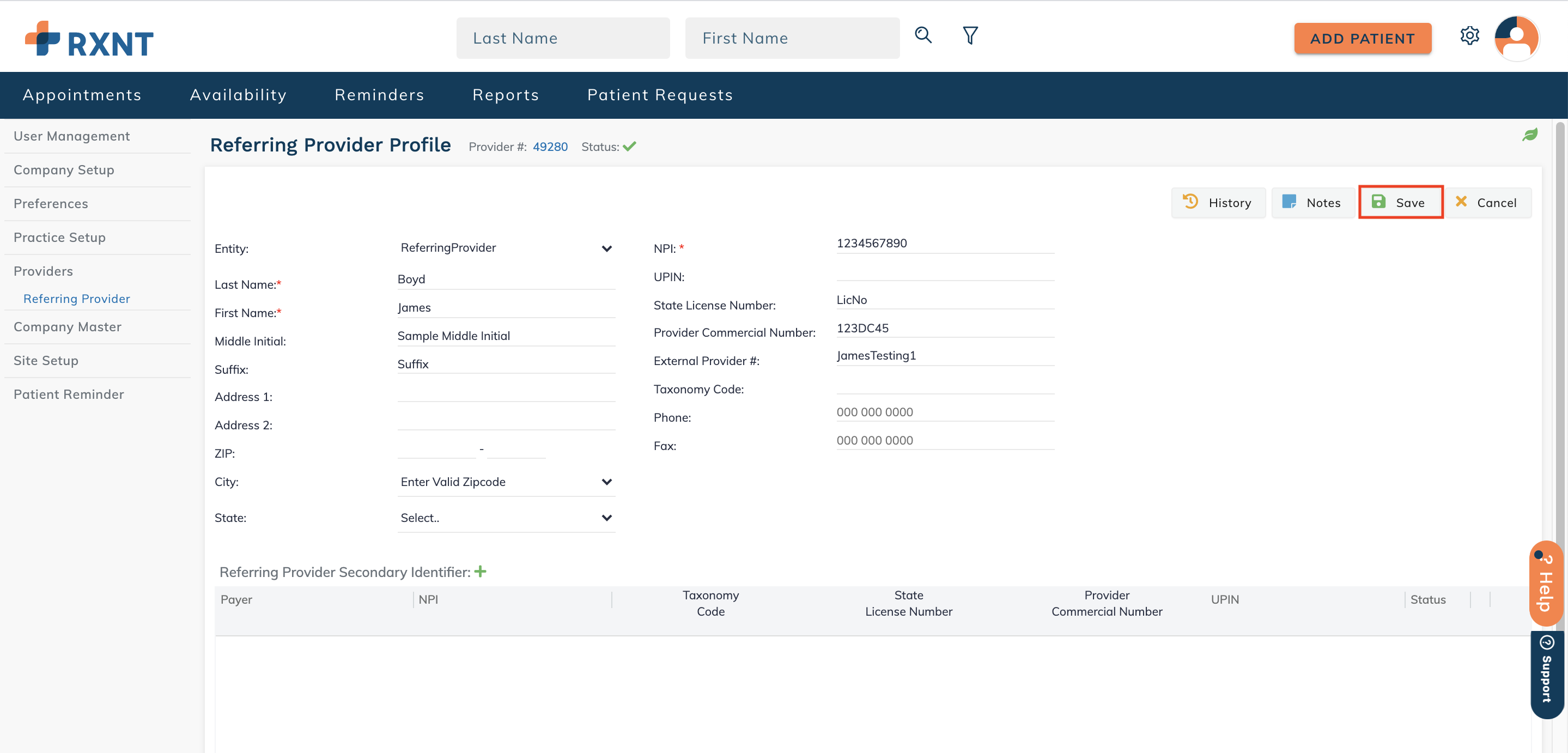The height and width of the screenshot is (753, 1568).
Task: Click the ZIP extension field
Action: click(x=516, y=448)
